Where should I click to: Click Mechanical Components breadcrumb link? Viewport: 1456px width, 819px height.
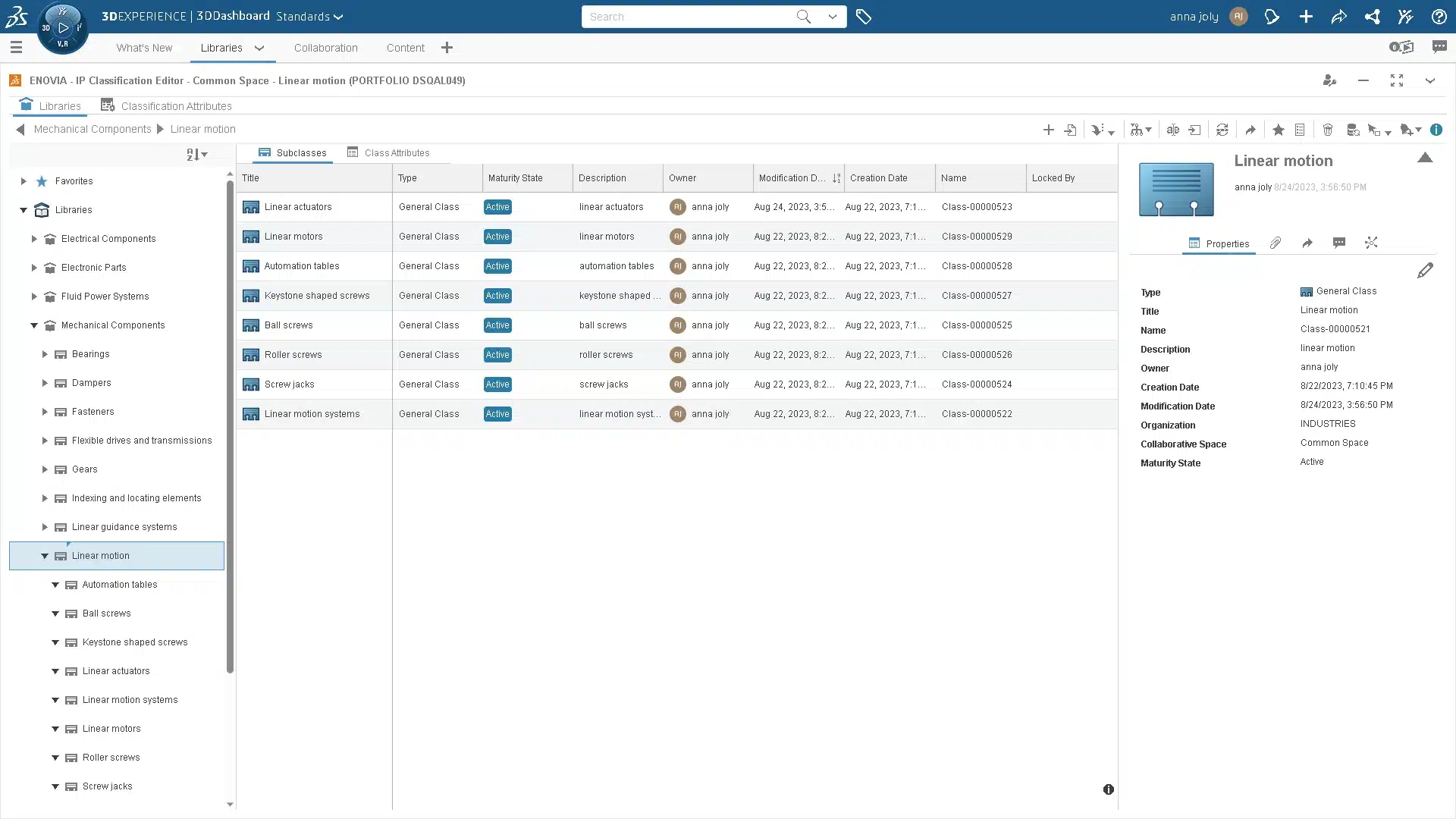(93, 129)
